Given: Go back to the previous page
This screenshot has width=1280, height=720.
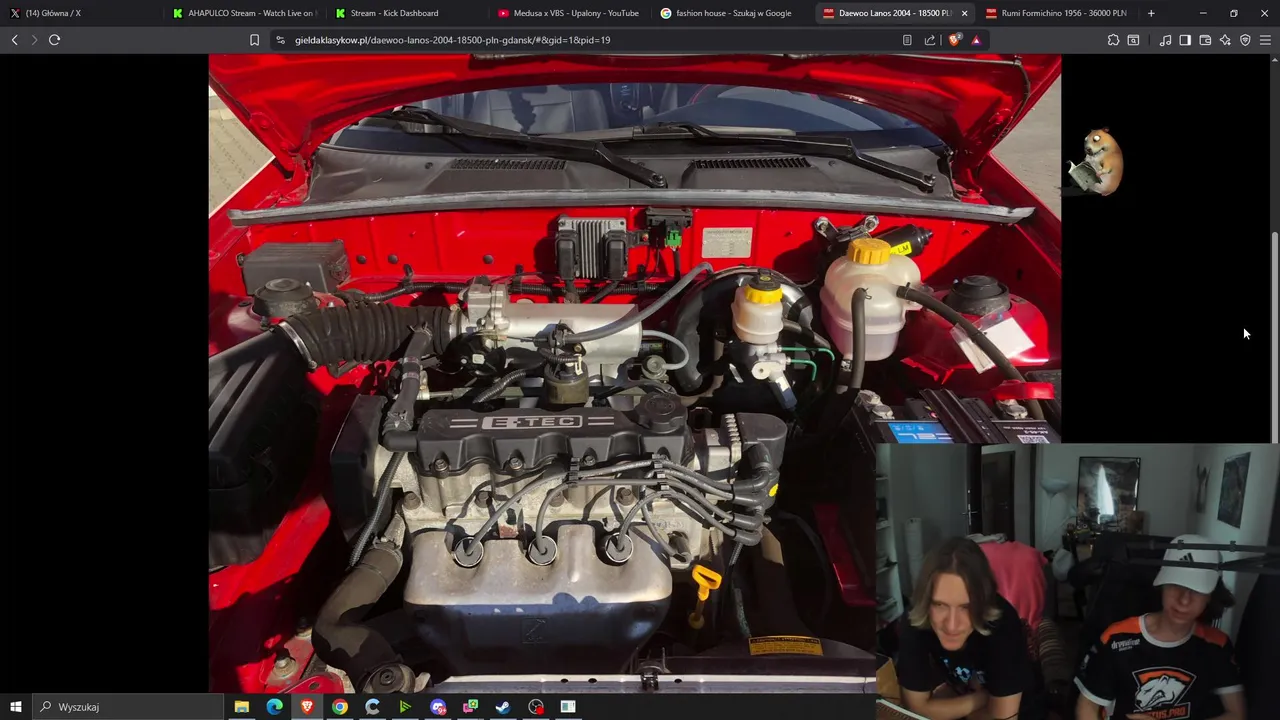Looking at the screenshot, I should 14,40.
